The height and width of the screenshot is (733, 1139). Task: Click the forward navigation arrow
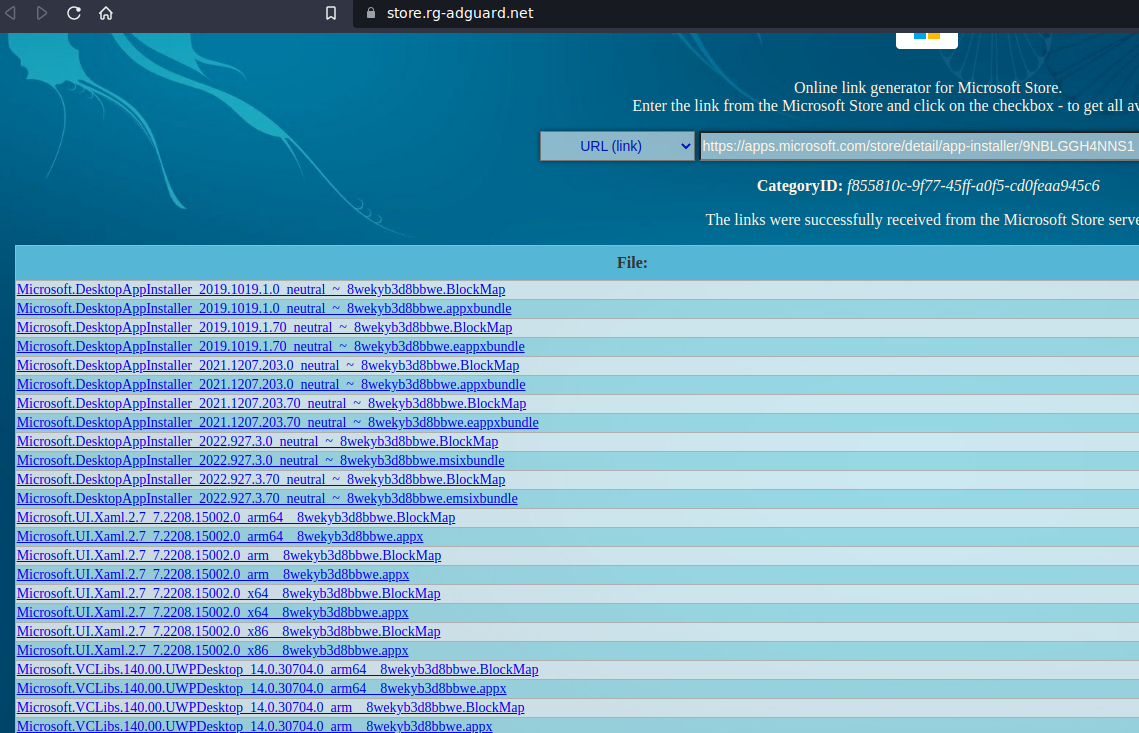coord(41,14)
